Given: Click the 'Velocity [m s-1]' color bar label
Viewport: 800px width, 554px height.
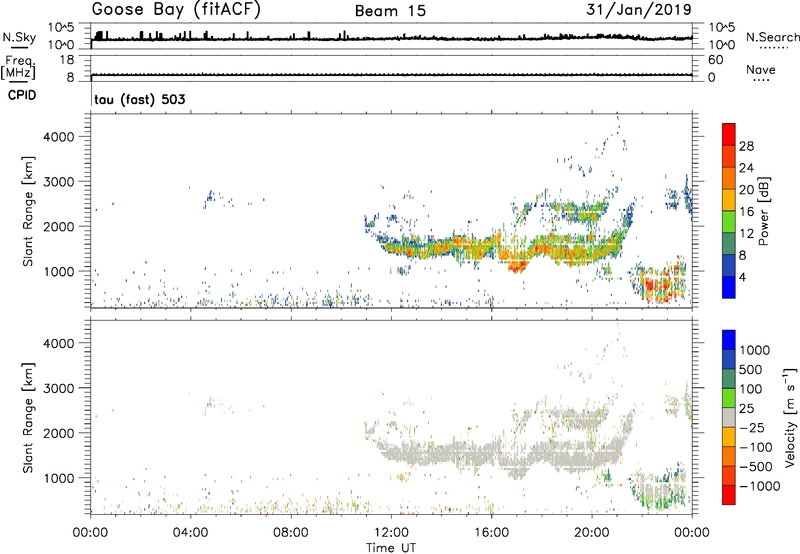Looking at the screenshot, I should [x=790, y=417].
